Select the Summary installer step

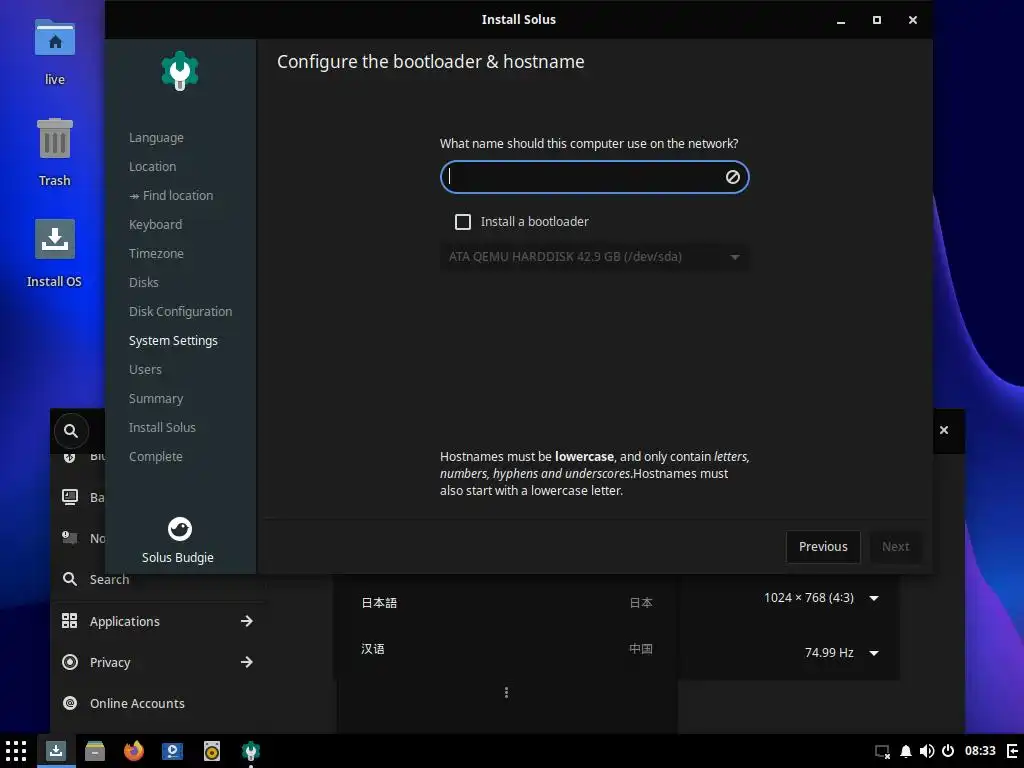coord(155,398)
